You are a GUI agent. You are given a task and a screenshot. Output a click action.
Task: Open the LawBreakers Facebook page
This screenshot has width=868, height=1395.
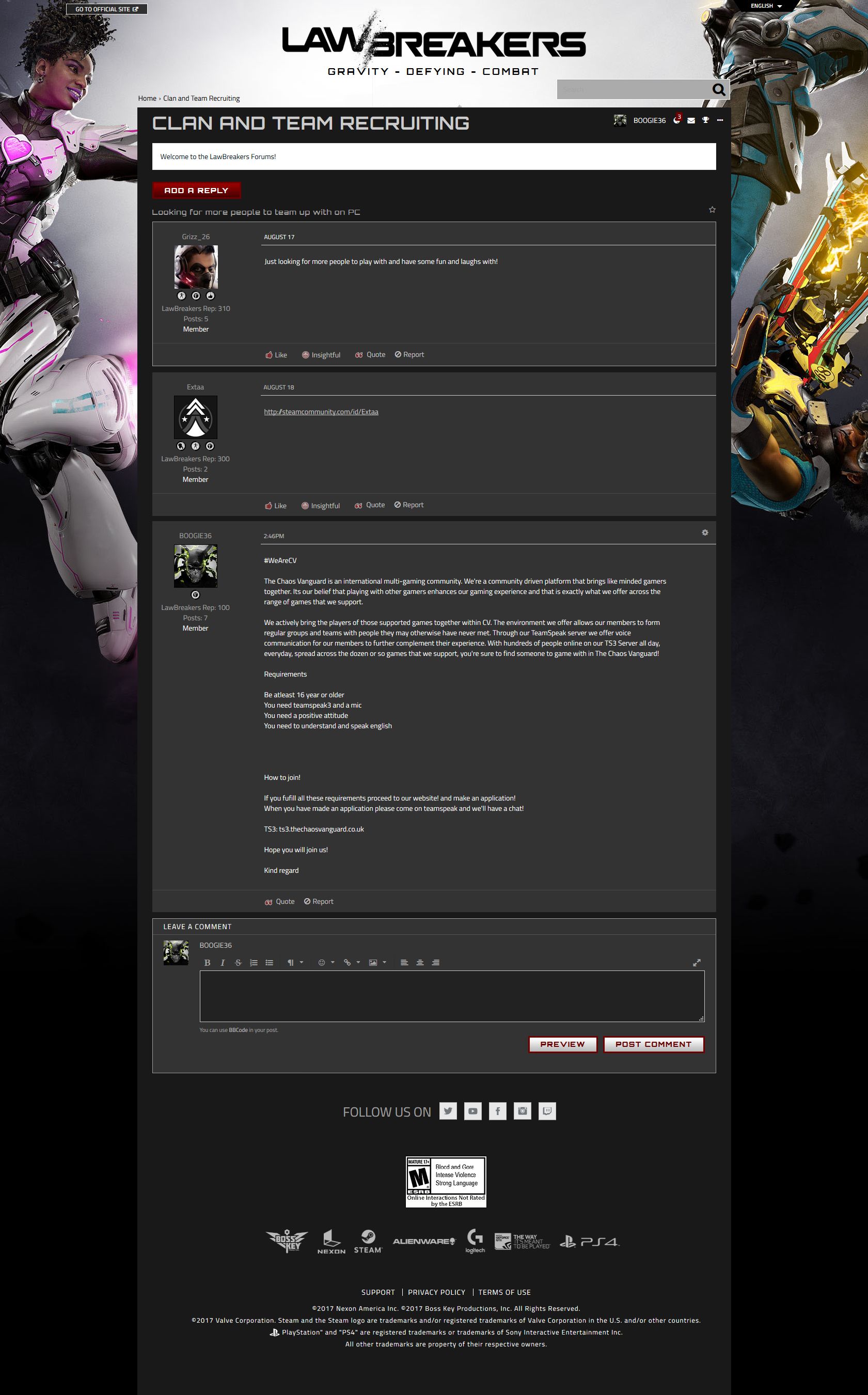pos(498,1111)
